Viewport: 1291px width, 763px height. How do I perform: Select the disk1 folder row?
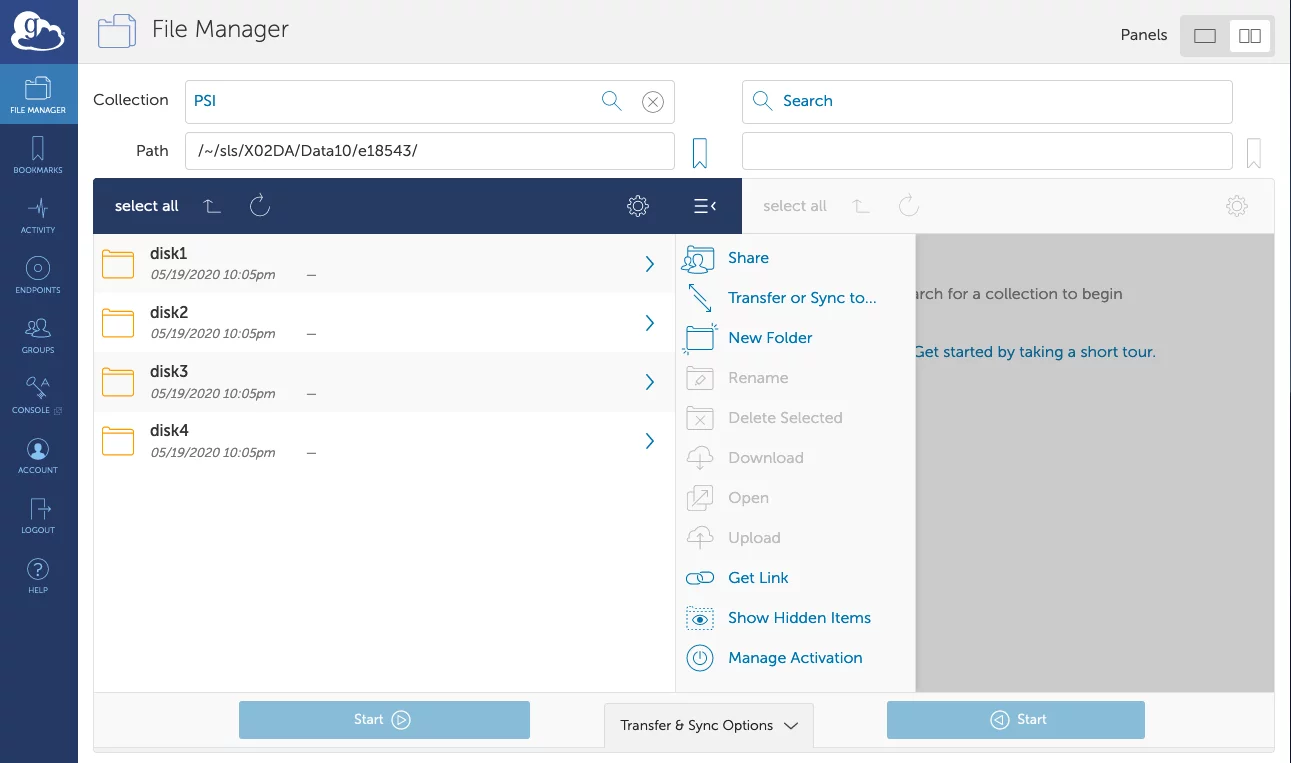pos(384,264)
